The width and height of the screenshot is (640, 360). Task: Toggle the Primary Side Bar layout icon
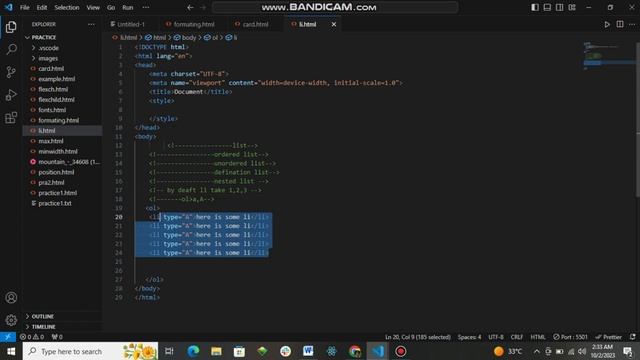click(535, 7)
